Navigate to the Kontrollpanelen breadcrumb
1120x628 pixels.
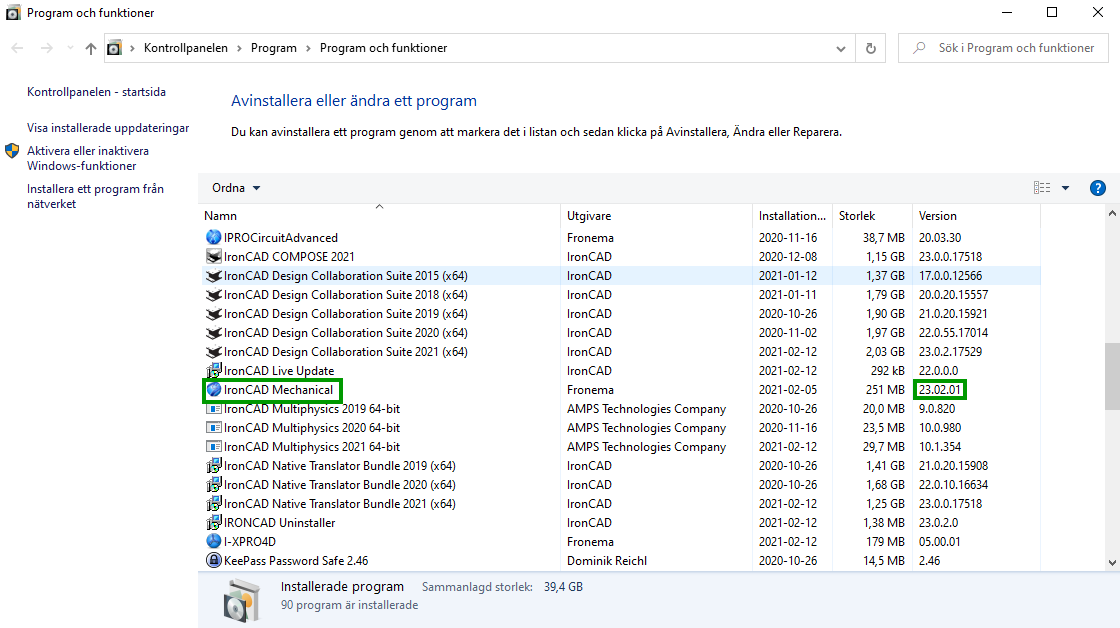click(186, 48)
